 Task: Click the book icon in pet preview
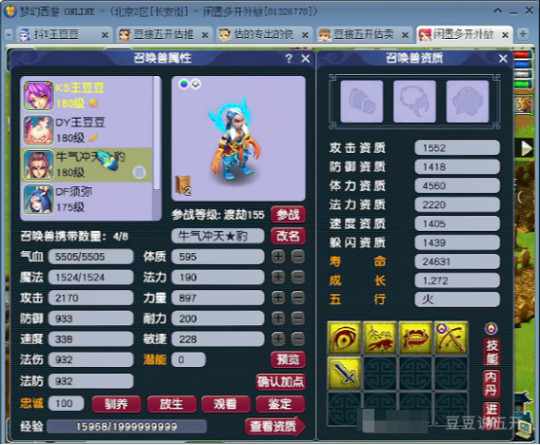pos(183,185)
